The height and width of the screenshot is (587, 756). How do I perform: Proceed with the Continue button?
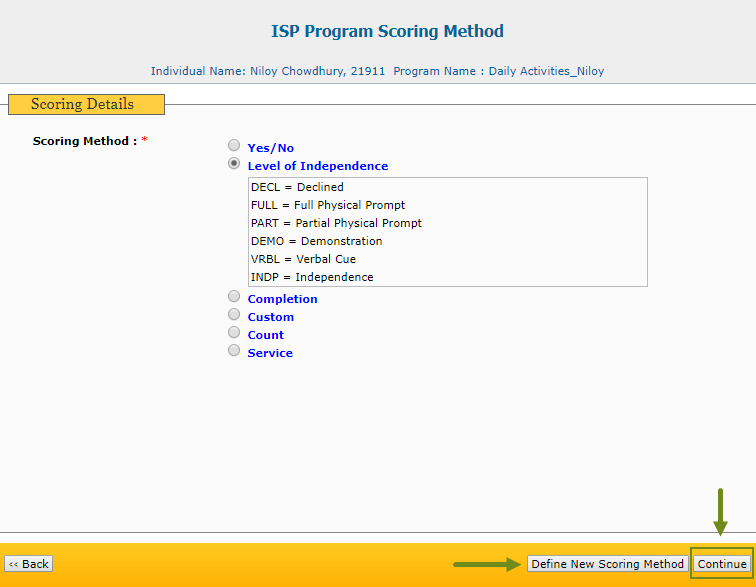pos(722,564)
